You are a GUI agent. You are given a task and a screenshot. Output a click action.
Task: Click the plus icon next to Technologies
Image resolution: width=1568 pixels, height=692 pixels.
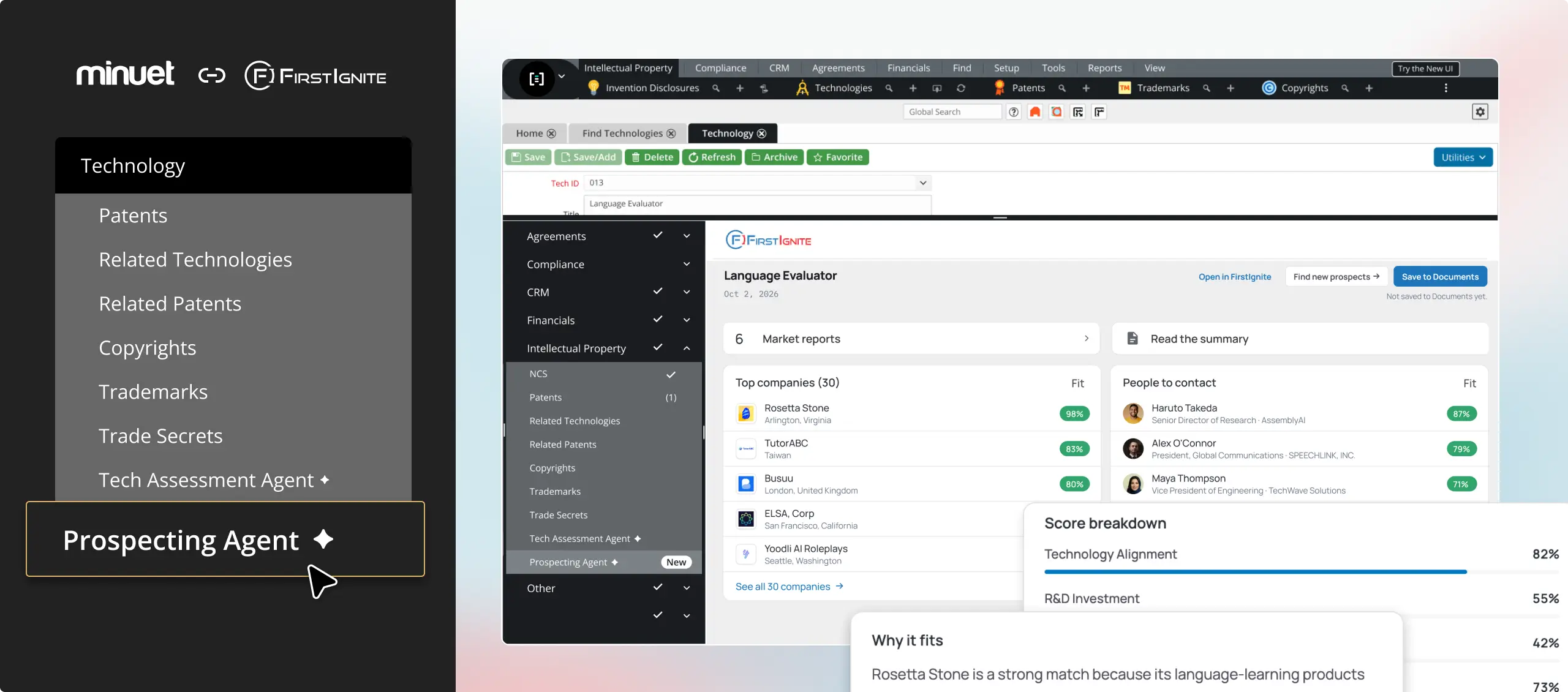coord(913,88)
